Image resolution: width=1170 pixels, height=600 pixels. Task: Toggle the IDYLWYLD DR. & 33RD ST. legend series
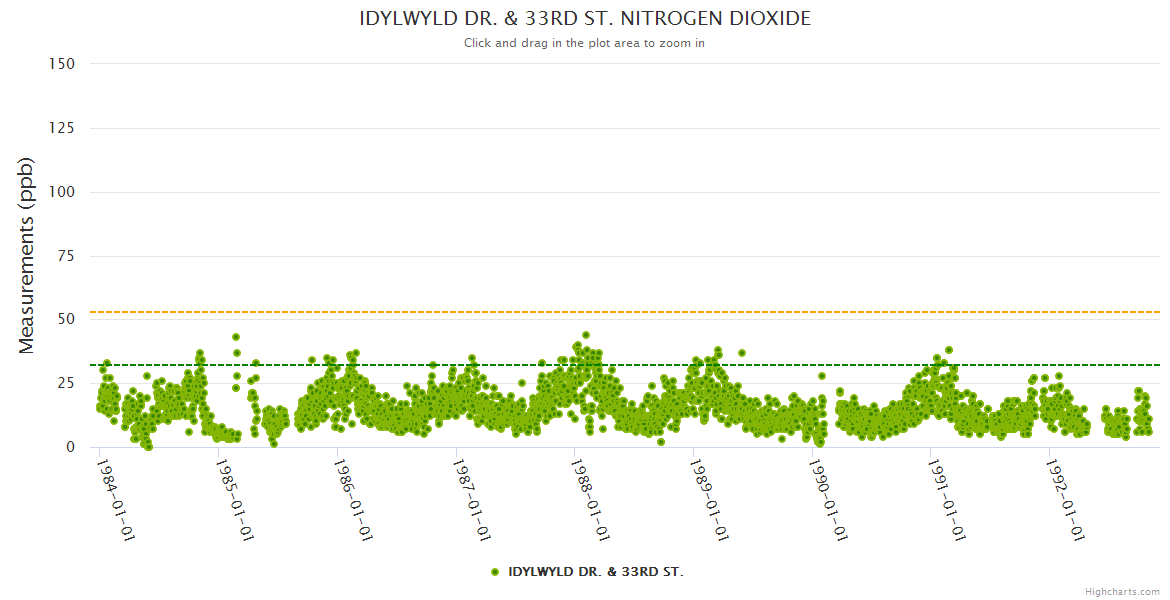point(595,572)
